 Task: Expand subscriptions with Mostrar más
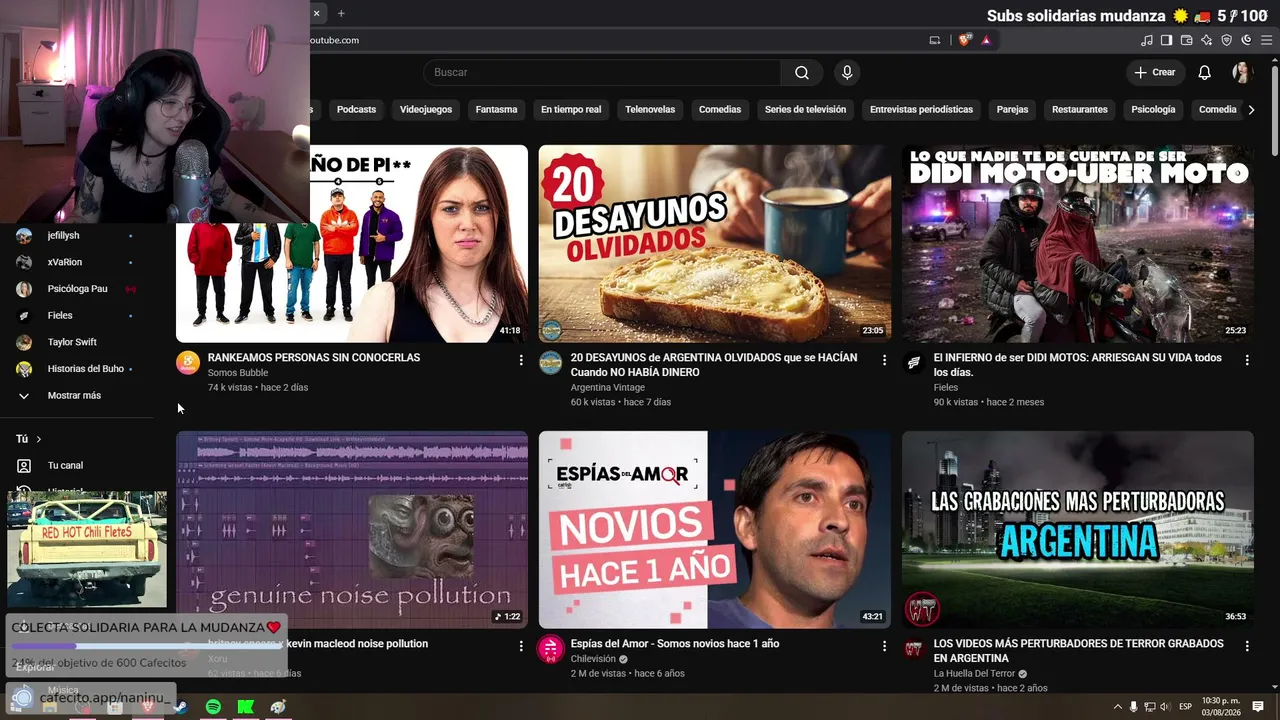point(74,396)
